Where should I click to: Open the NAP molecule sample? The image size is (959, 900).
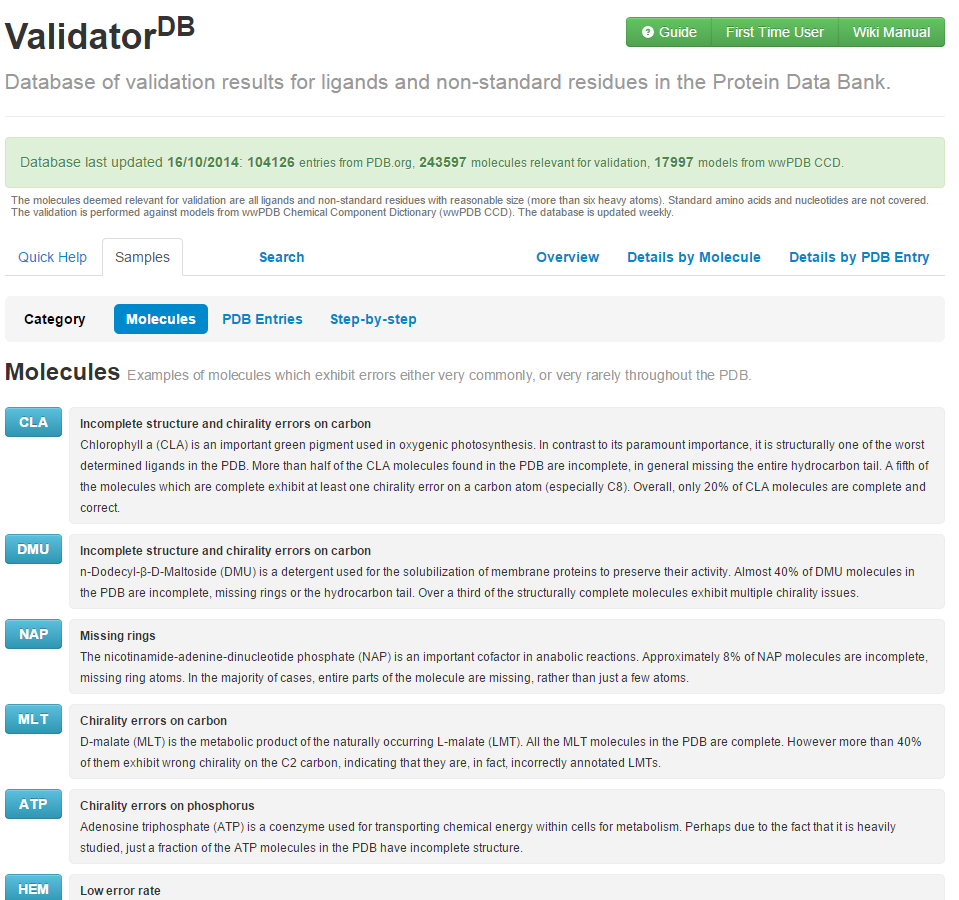pyautogui.click(x=34, y=634)
